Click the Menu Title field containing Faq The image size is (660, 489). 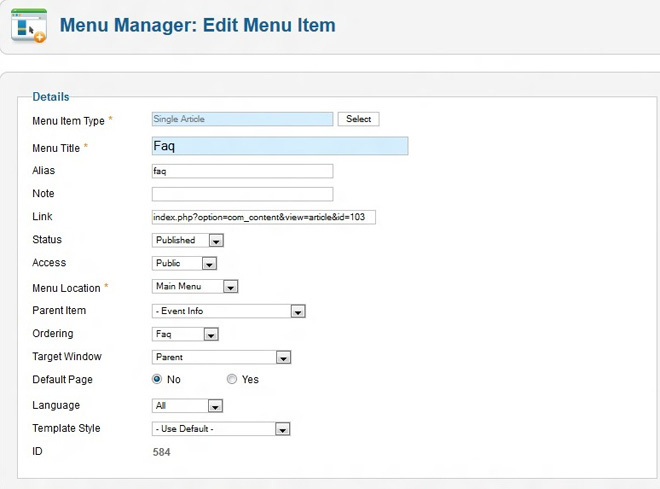pos(279,146)
